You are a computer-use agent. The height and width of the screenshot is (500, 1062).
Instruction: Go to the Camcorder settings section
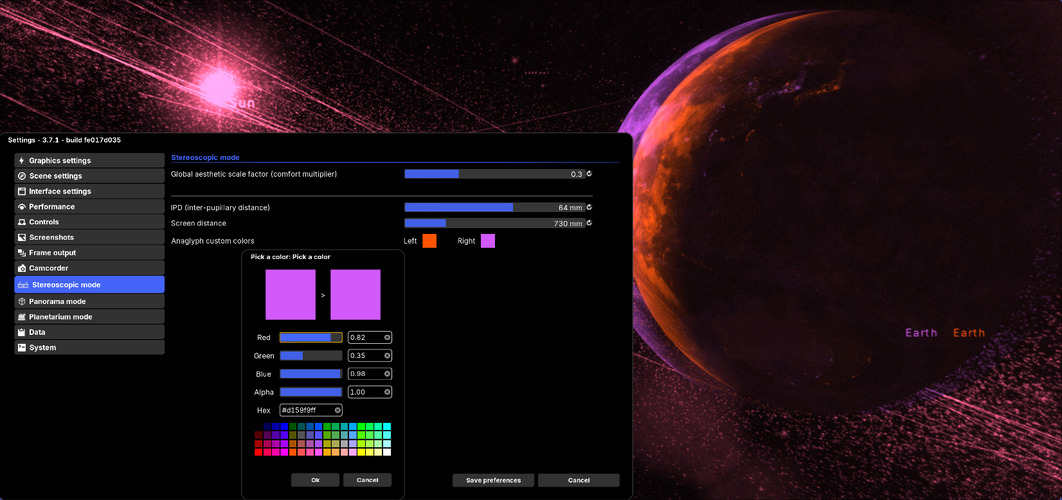click(x=89, y=268)
